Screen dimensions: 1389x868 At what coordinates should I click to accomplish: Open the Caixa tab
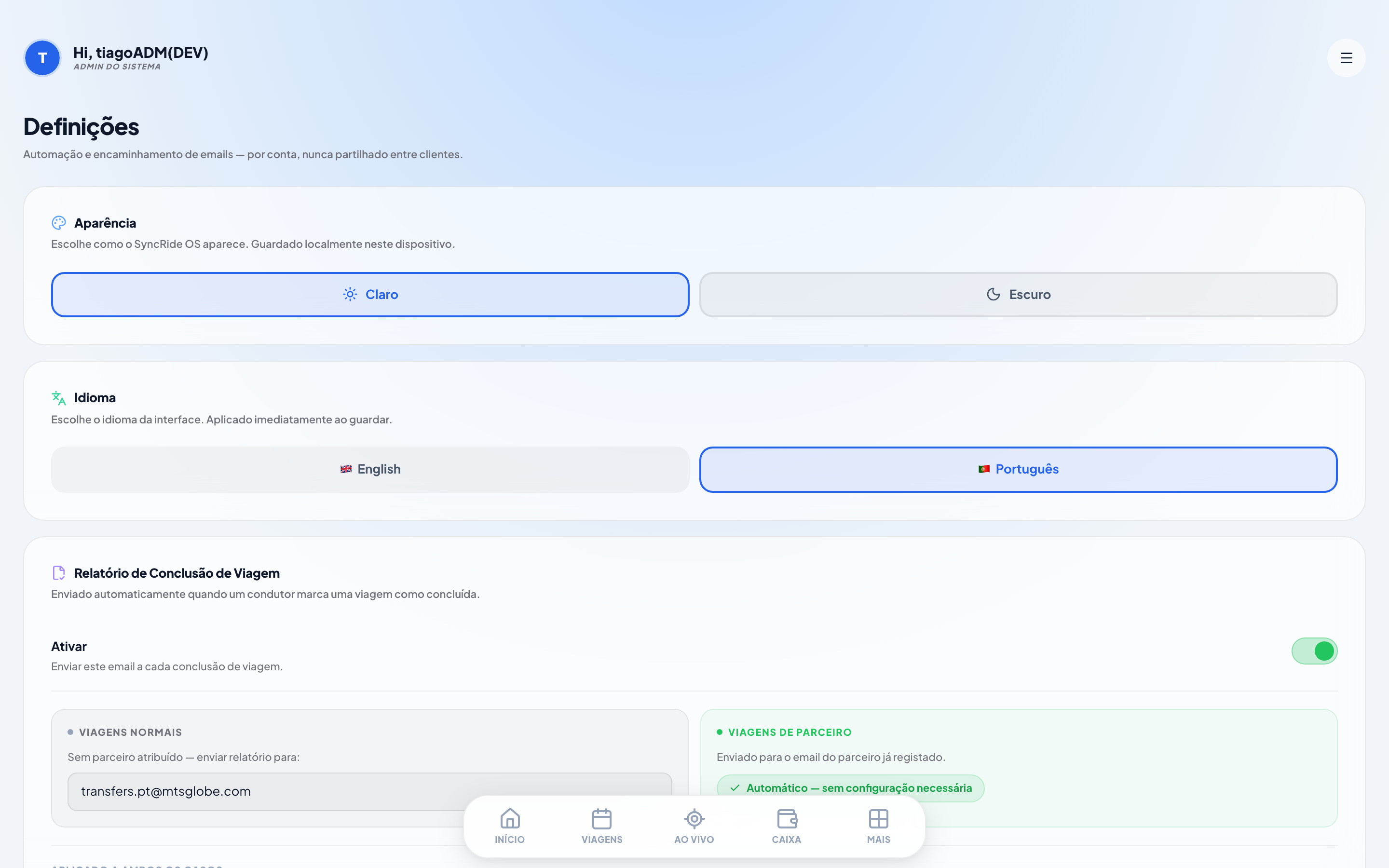click(786, 827)
